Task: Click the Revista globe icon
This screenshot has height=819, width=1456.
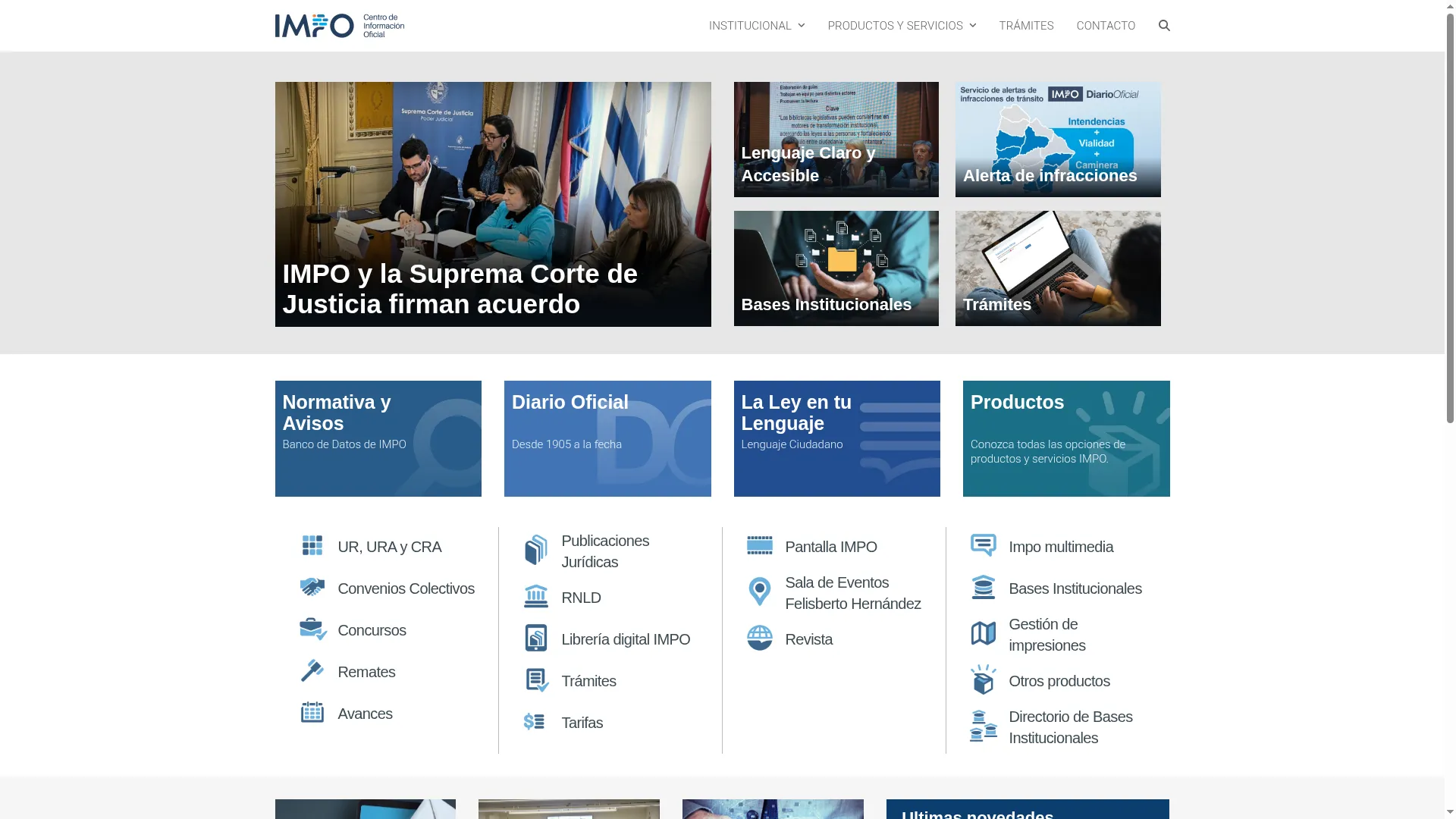Action: point(760,638)
